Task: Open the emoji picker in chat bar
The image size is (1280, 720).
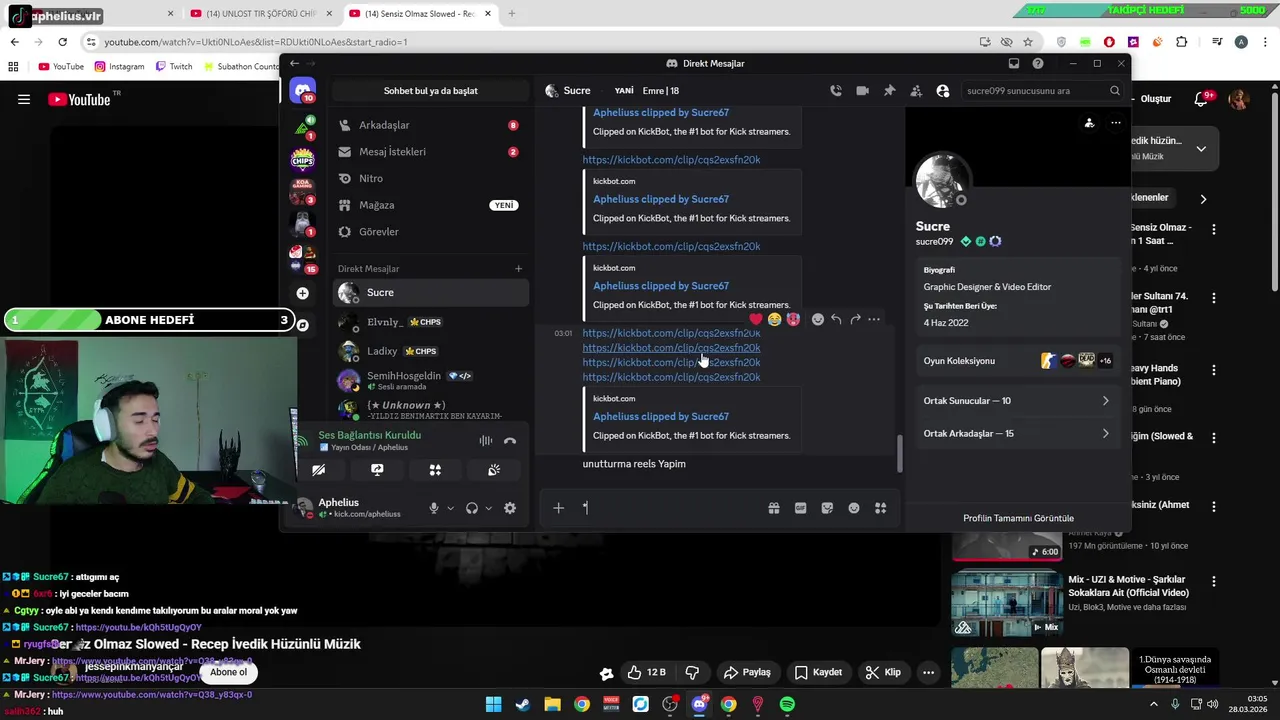Action: coord(854,509)
